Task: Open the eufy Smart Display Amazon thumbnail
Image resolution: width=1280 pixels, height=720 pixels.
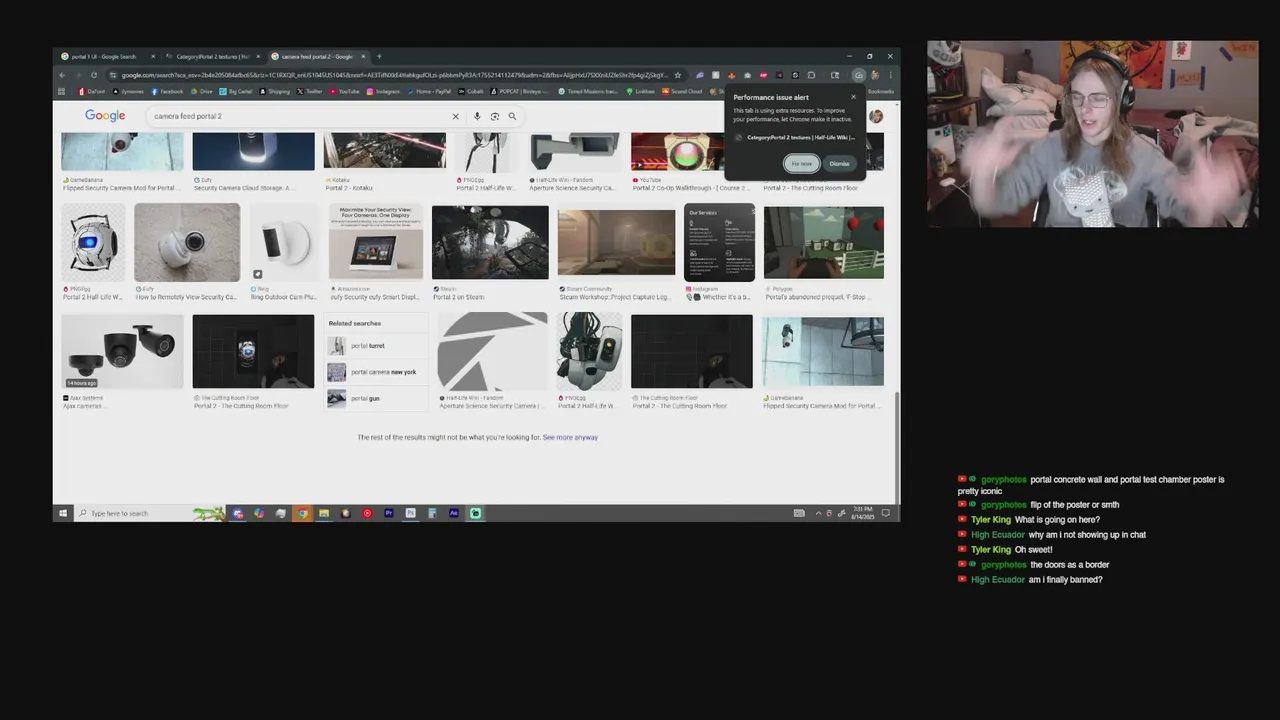Action: pyautogui.click(x=376, y=243)
